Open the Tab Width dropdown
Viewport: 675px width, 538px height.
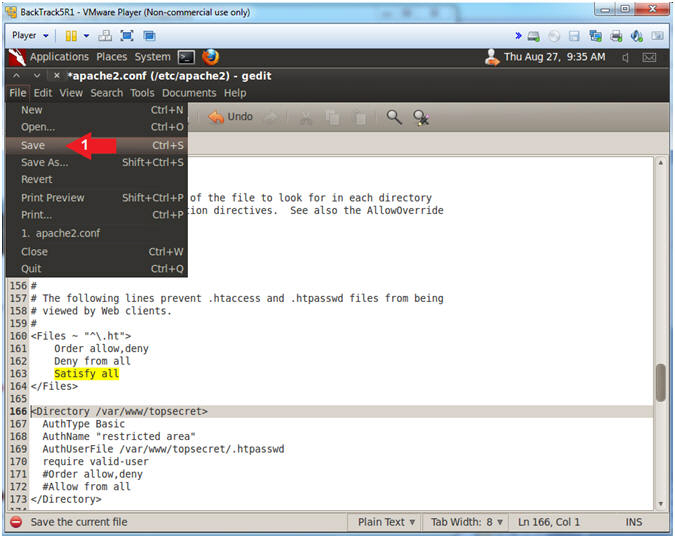(x=467, y=522)
